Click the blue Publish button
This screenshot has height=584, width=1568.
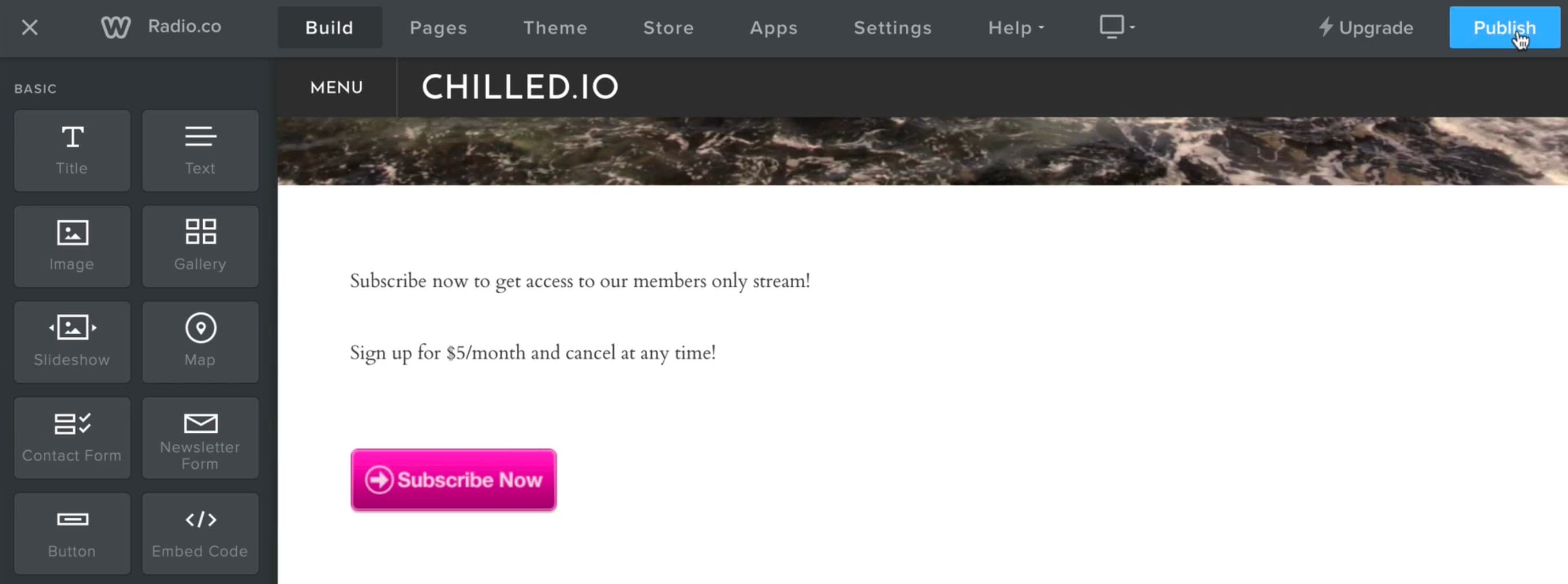[x=1504, y=27]
